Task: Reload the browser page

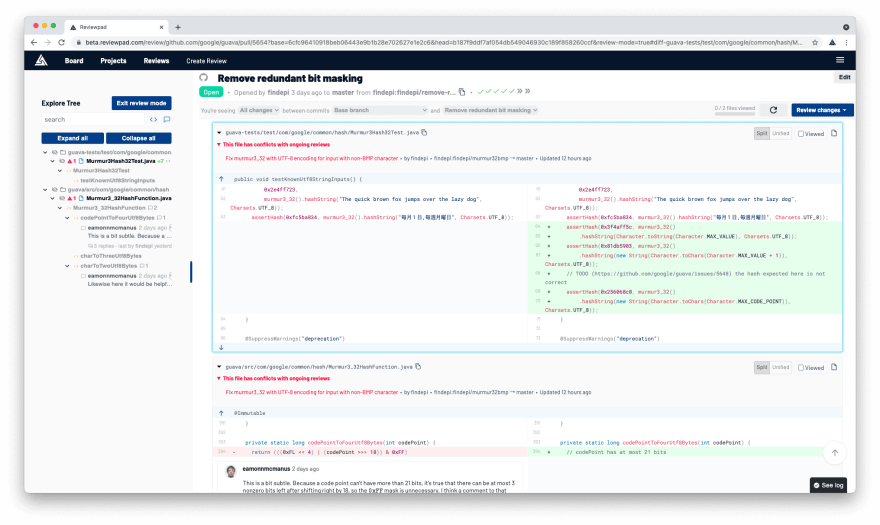Action: pos(61,42)
